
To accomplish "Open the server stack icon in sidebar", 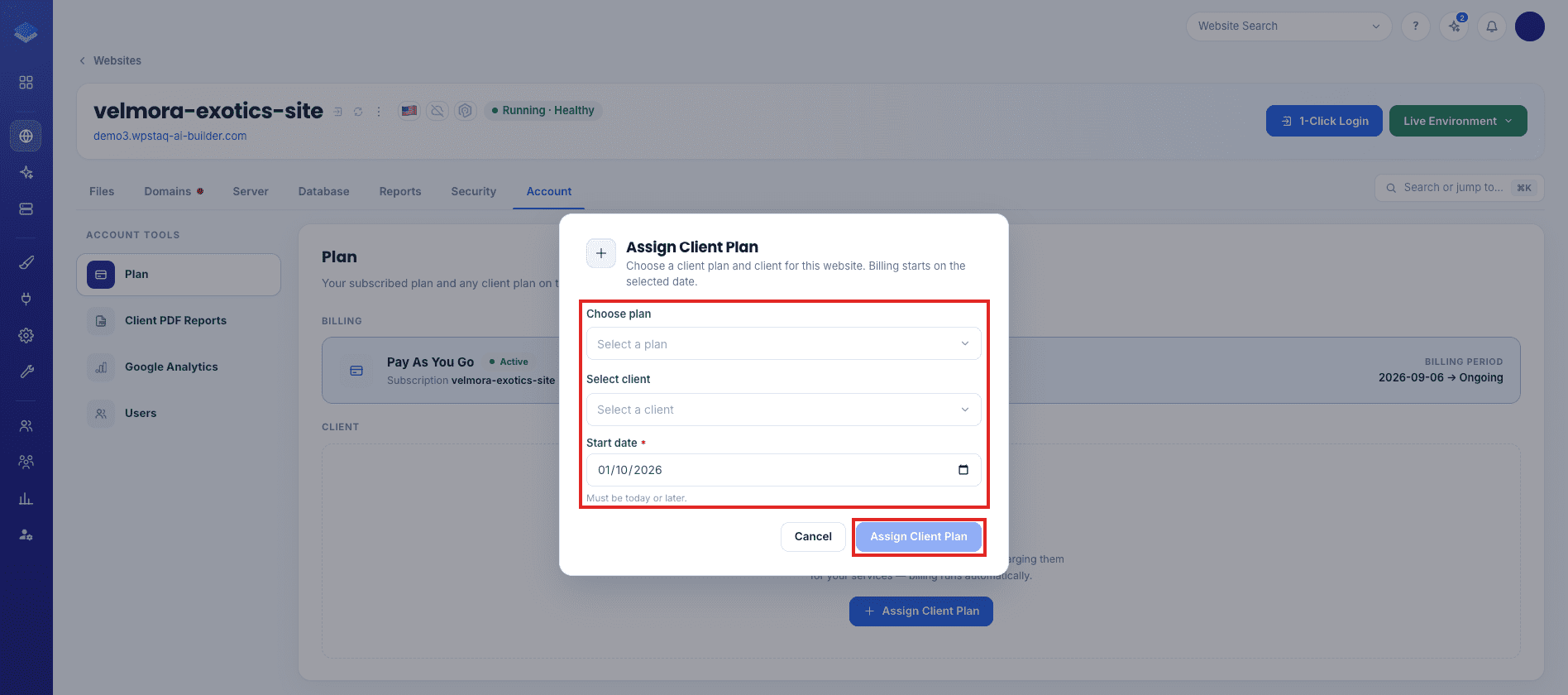I will 26,208.
